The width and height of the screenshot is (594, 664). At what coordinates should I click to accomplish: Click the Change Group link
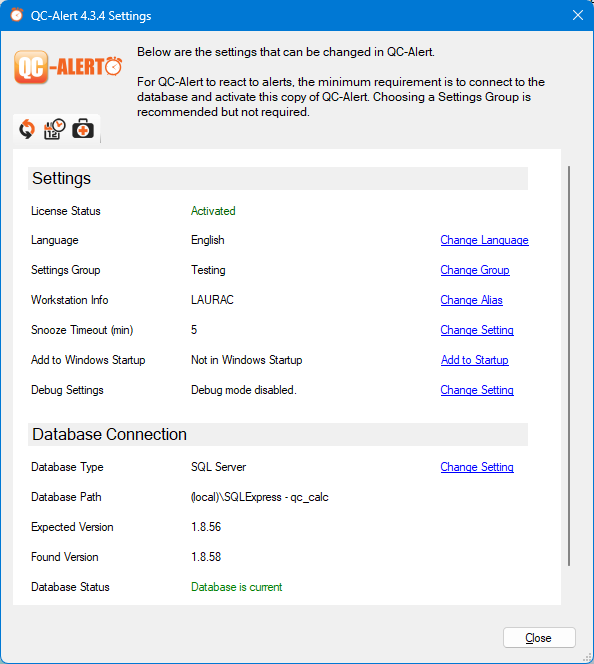tap(475, 270)
